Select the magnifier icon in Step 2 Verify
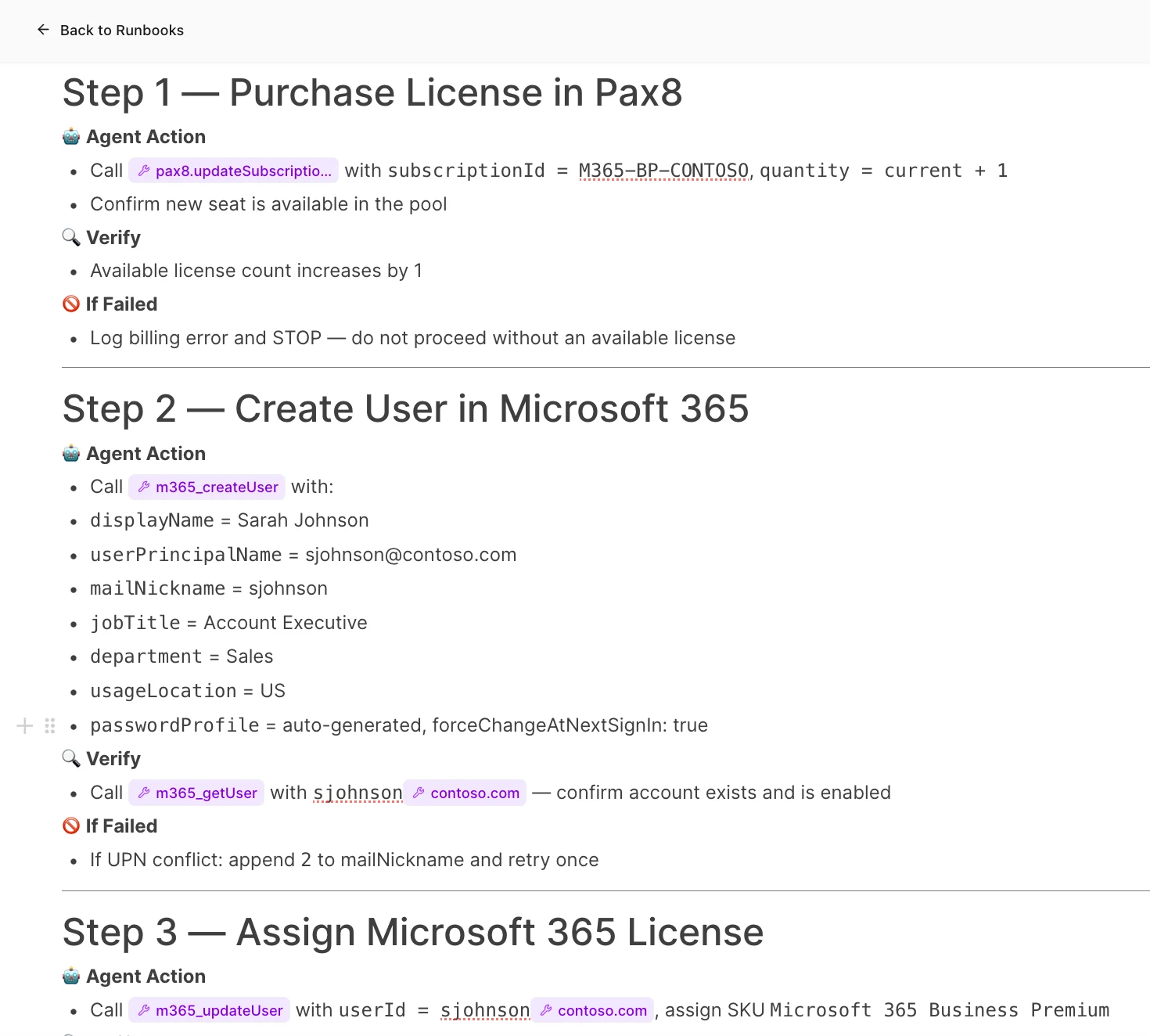The width and height of the screenshot is (1150, 1036). (x=71, y=758)
